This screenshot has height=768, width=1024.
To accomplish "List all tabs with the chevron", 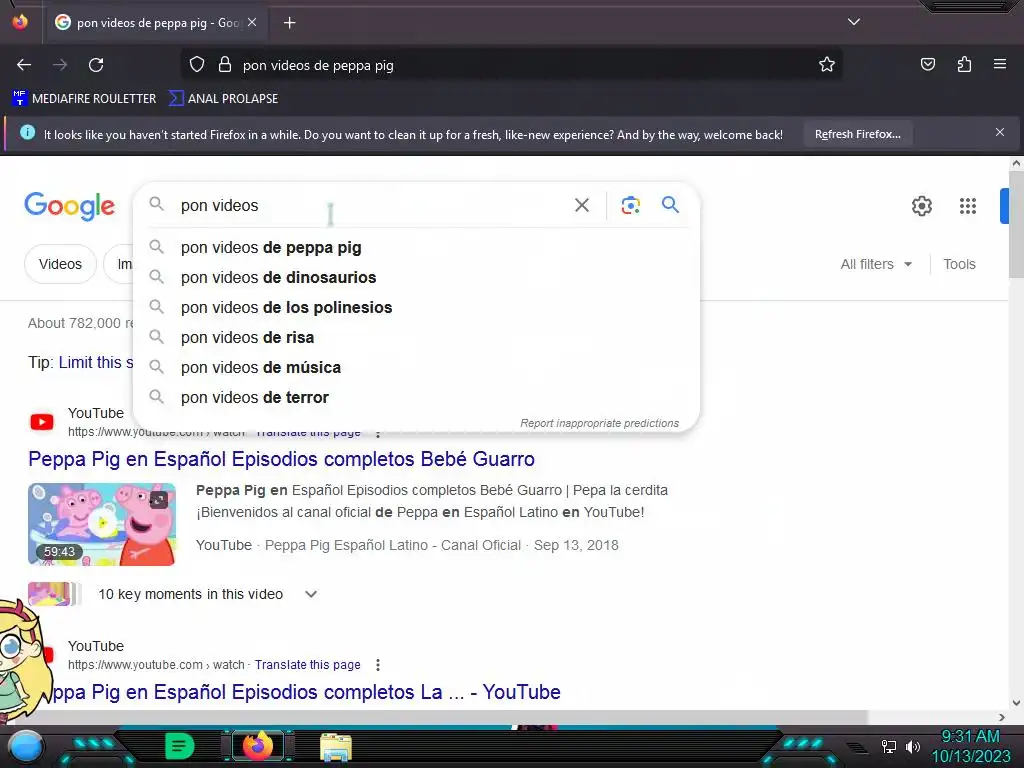I will click(854, 22).
